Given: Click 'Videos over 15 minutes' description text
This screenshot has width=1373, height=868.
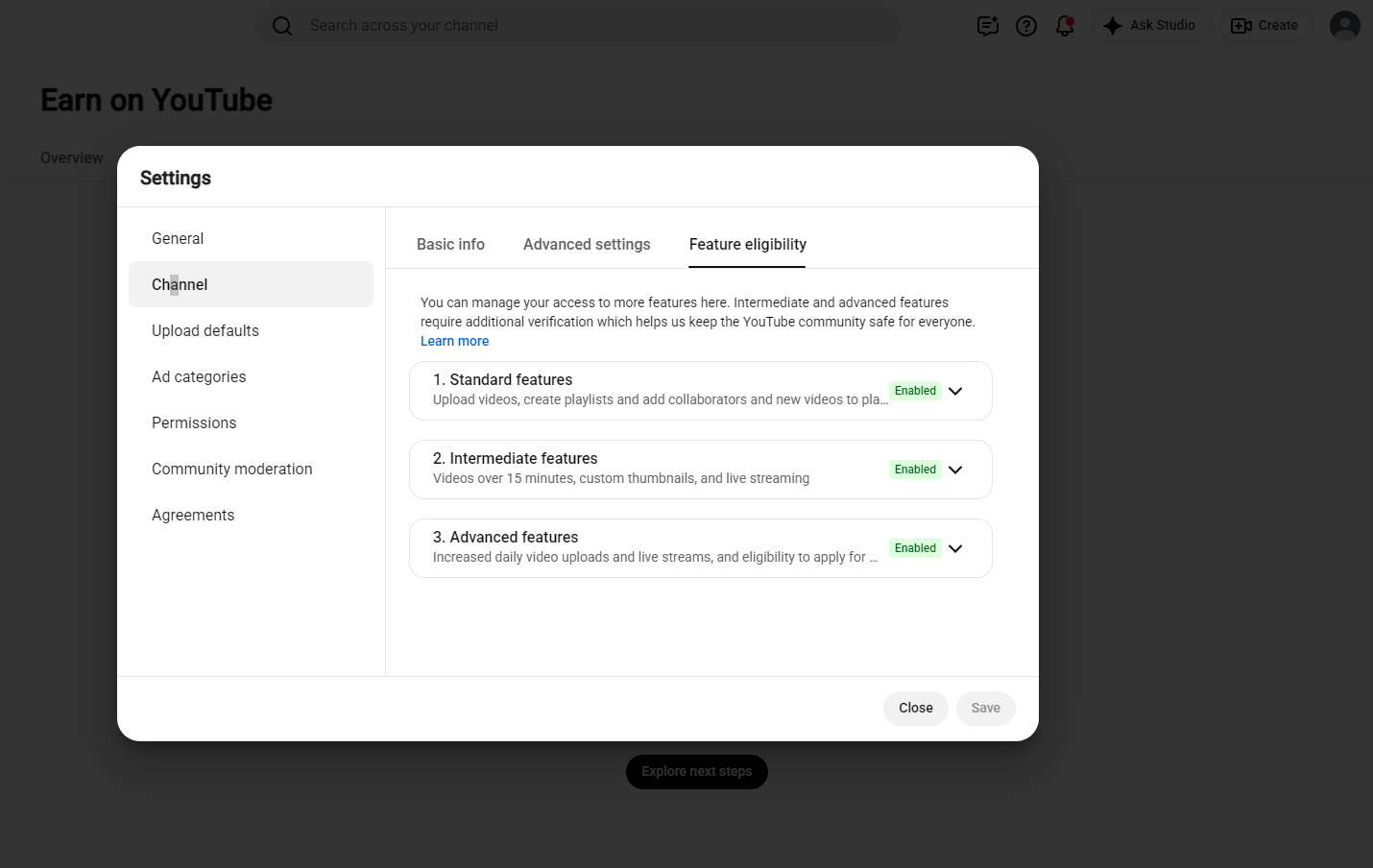Looking at the screenshot, I should pyautogui.click(x=621, y=478).
